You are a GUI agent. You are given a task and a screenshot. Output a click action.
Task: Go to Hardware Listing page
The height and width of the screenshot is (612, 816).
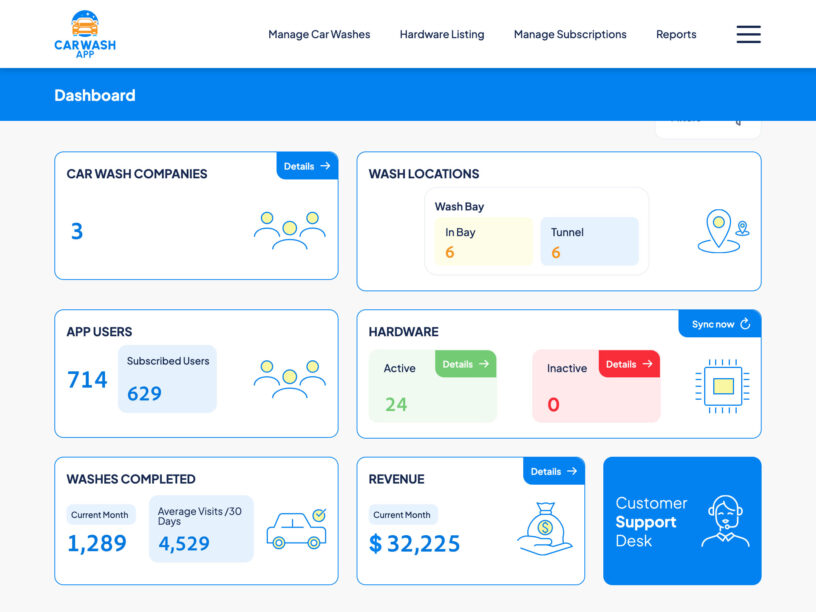(x=442, y=34)
